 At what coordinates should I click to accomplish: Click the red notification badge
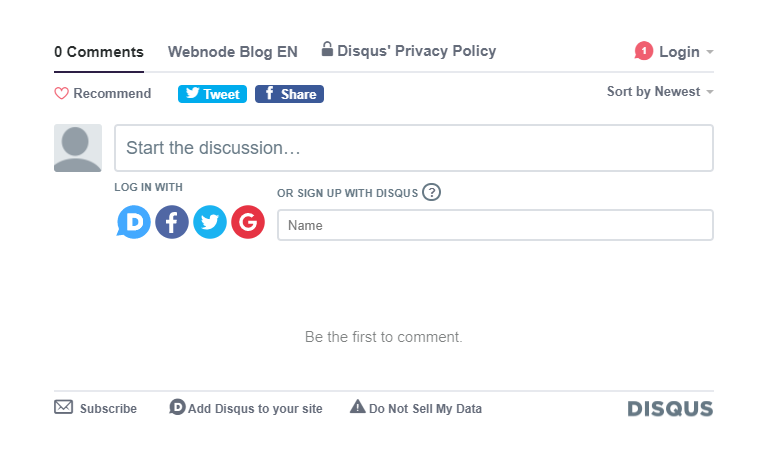(644, 51)
